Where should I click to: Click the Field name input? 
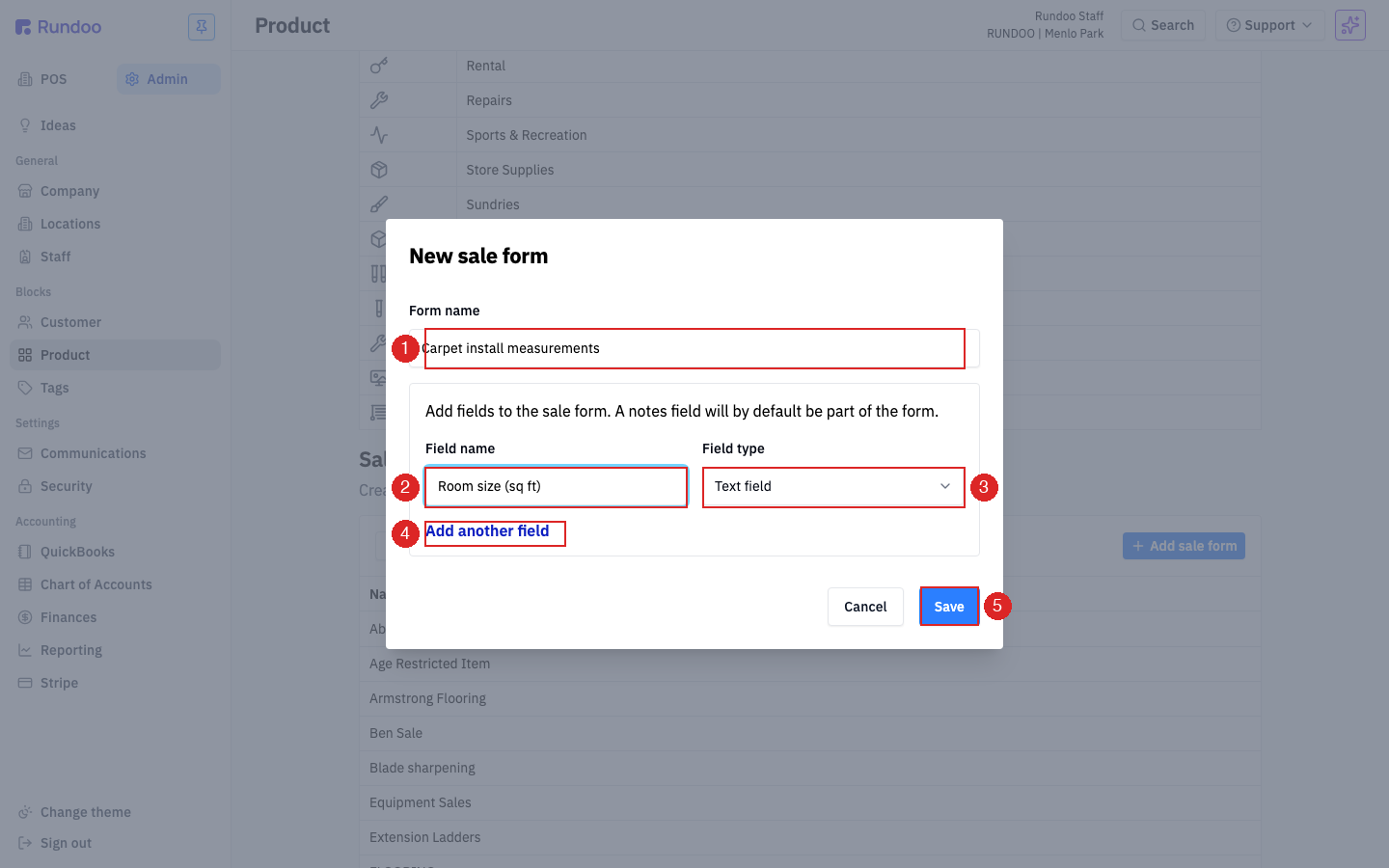pyautogui.click(x=556, y=487)
